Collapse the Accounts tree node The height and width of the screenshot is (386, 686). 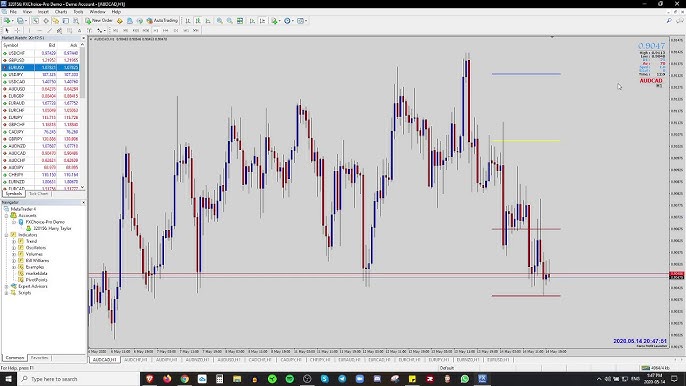7,215
